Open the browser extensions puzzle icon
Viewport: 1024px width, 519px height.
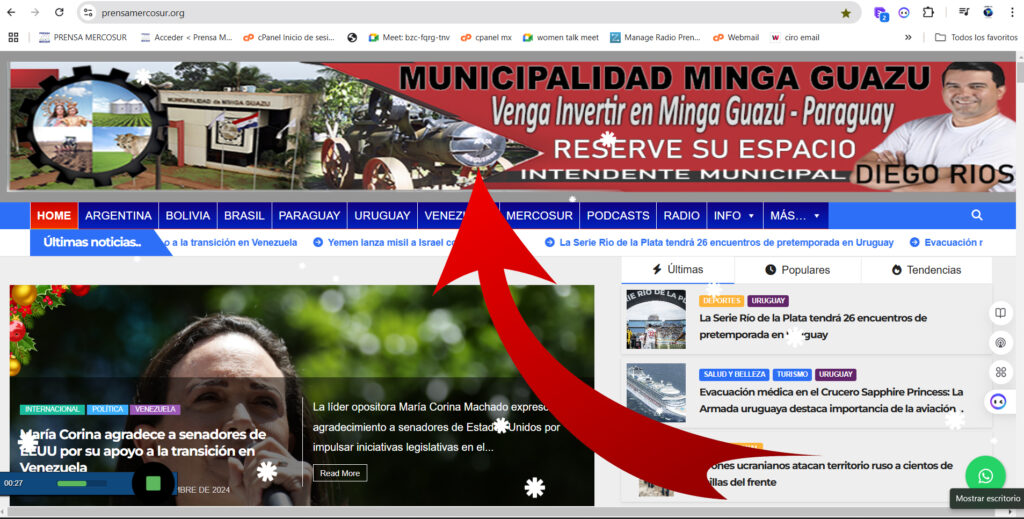[x=928, y=13]
